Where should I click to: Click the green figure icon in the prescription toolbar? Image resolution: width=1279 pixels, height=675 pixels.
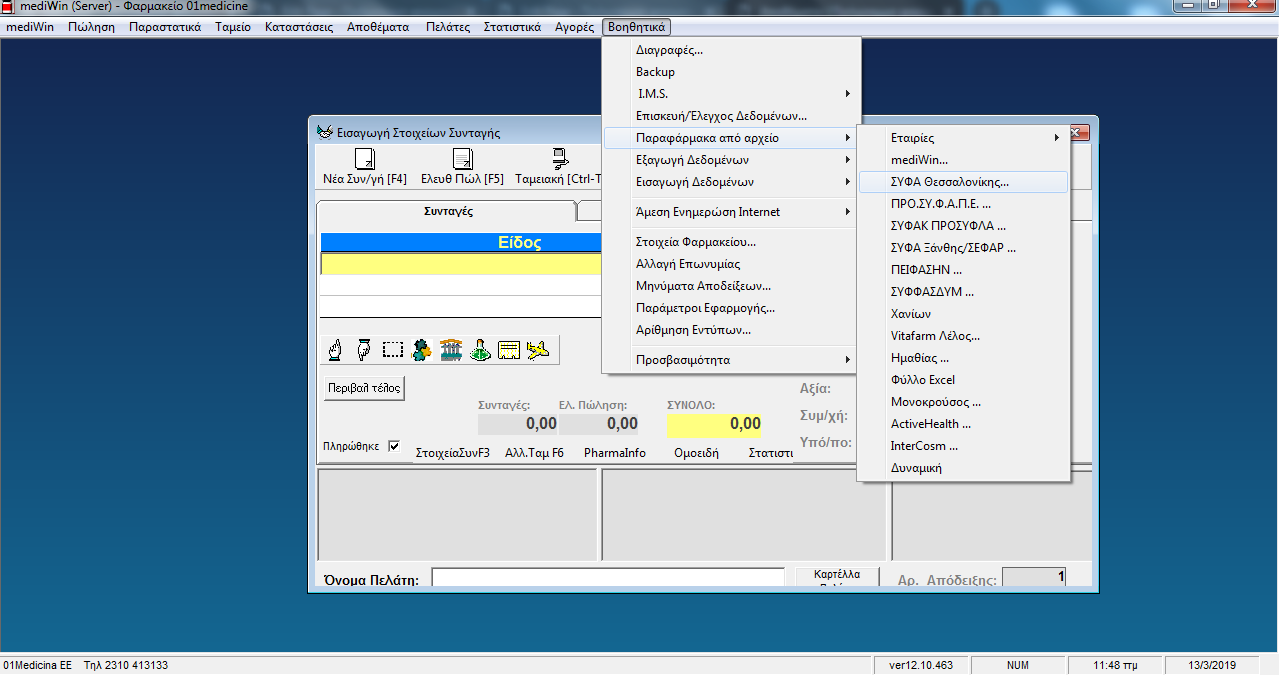[x=422, y=350]
